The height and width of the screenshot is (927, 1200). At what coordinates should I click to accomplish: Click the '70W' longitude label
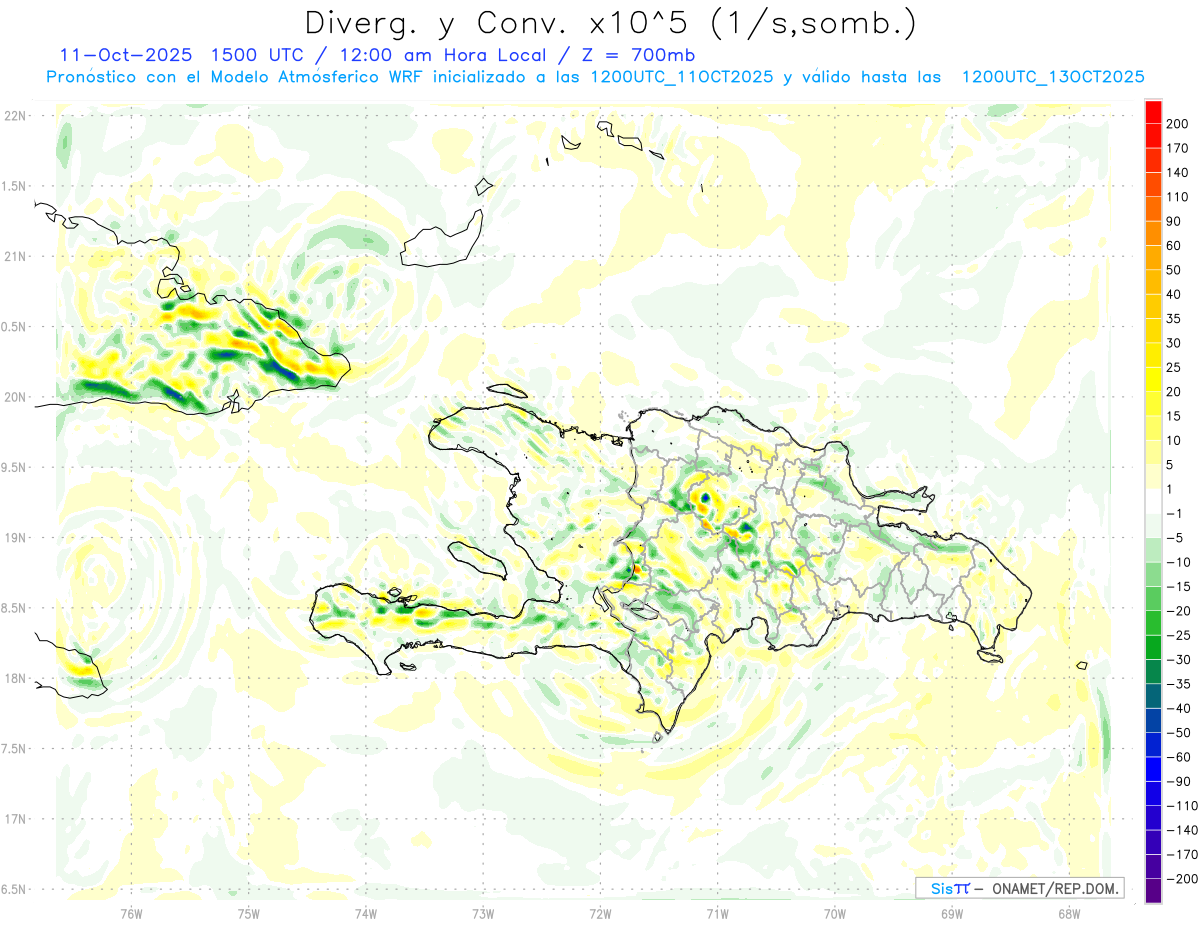pyautogui.click(x=834, y=913)
